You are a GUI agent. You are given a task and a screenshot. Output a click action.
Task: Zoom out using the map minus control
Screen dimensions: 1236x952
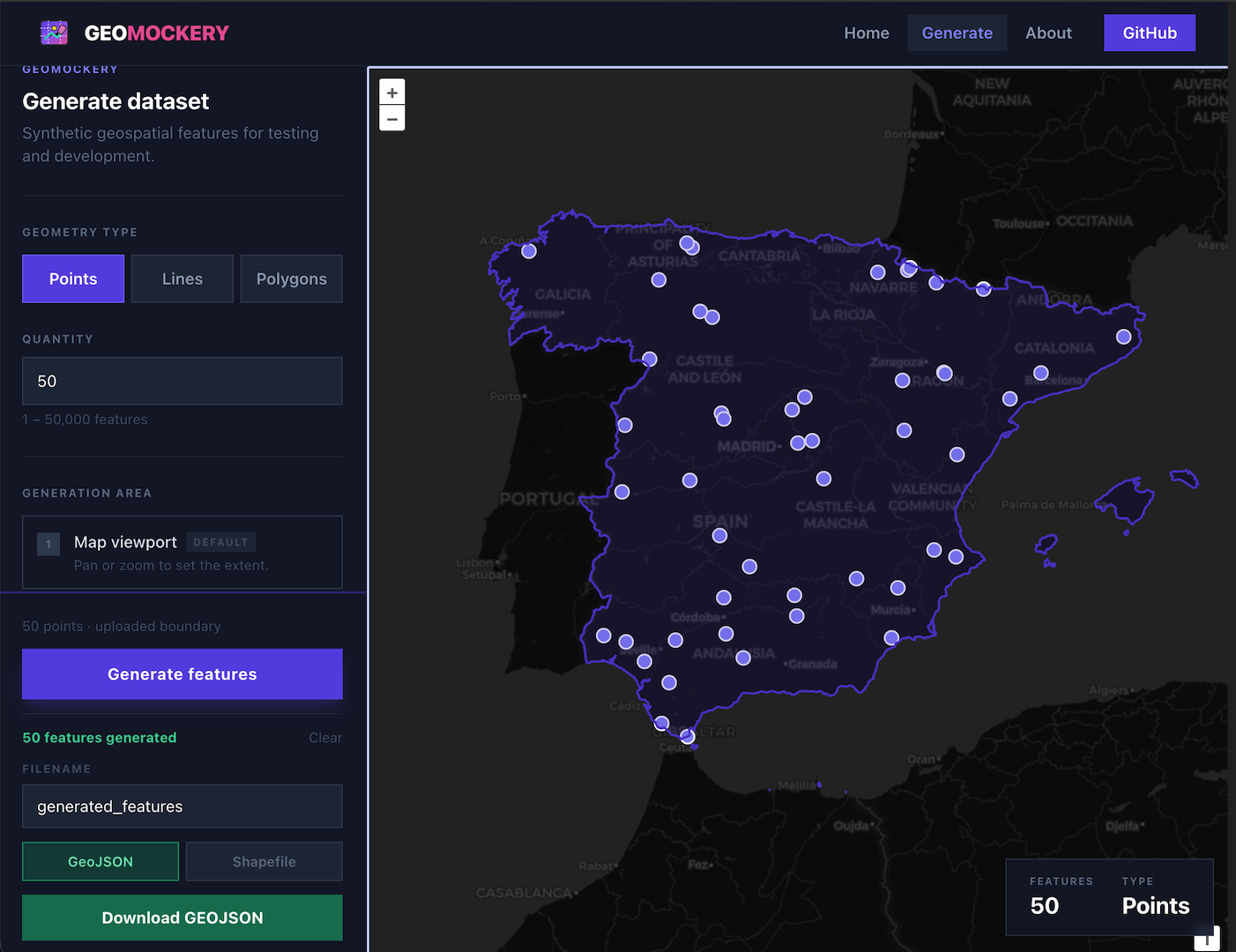coord(391,118)
